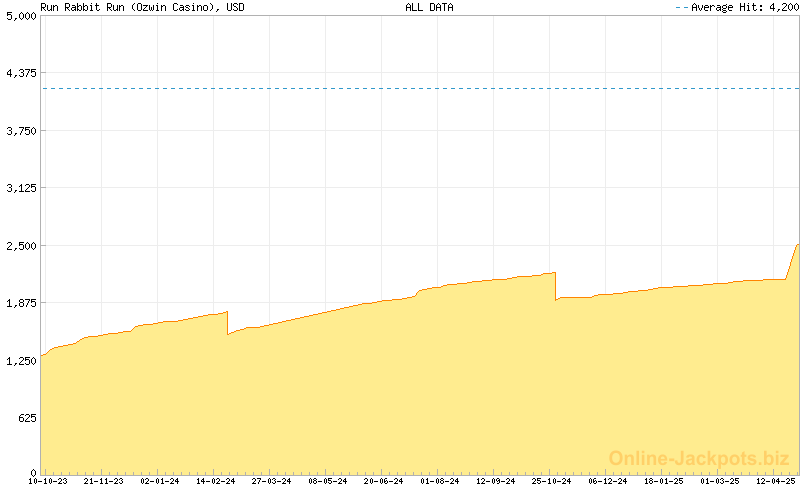Select the 4,375 y-axis label
The height and width of the screenshot is (490, 800).
[20, 73]
